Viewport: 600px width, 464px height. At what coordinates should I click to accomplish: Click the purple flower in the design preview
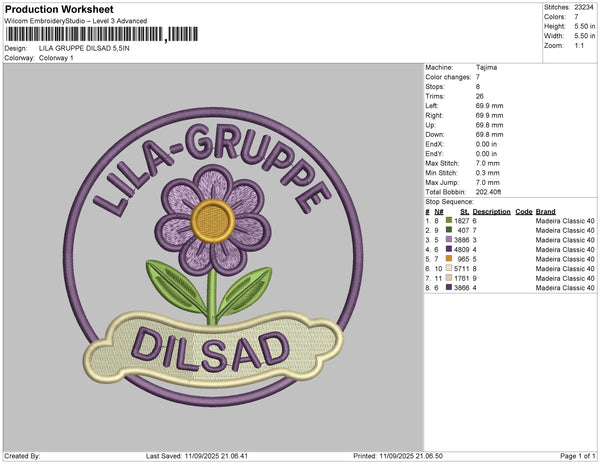209,209
